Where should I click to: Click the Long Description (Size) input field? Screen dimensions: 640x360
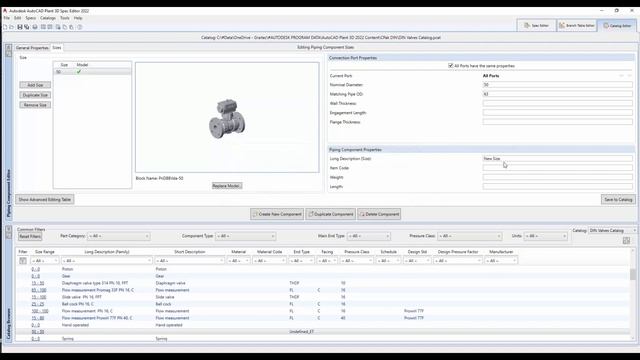tap(558, 158)
